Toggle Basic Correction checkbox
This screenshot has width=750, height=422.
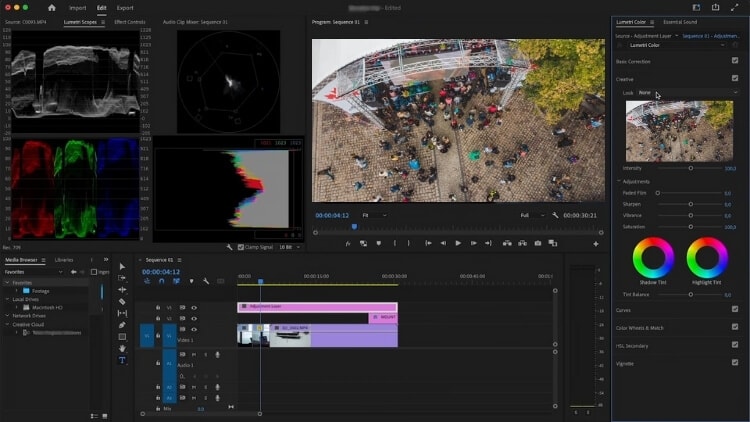click(735, 60)
